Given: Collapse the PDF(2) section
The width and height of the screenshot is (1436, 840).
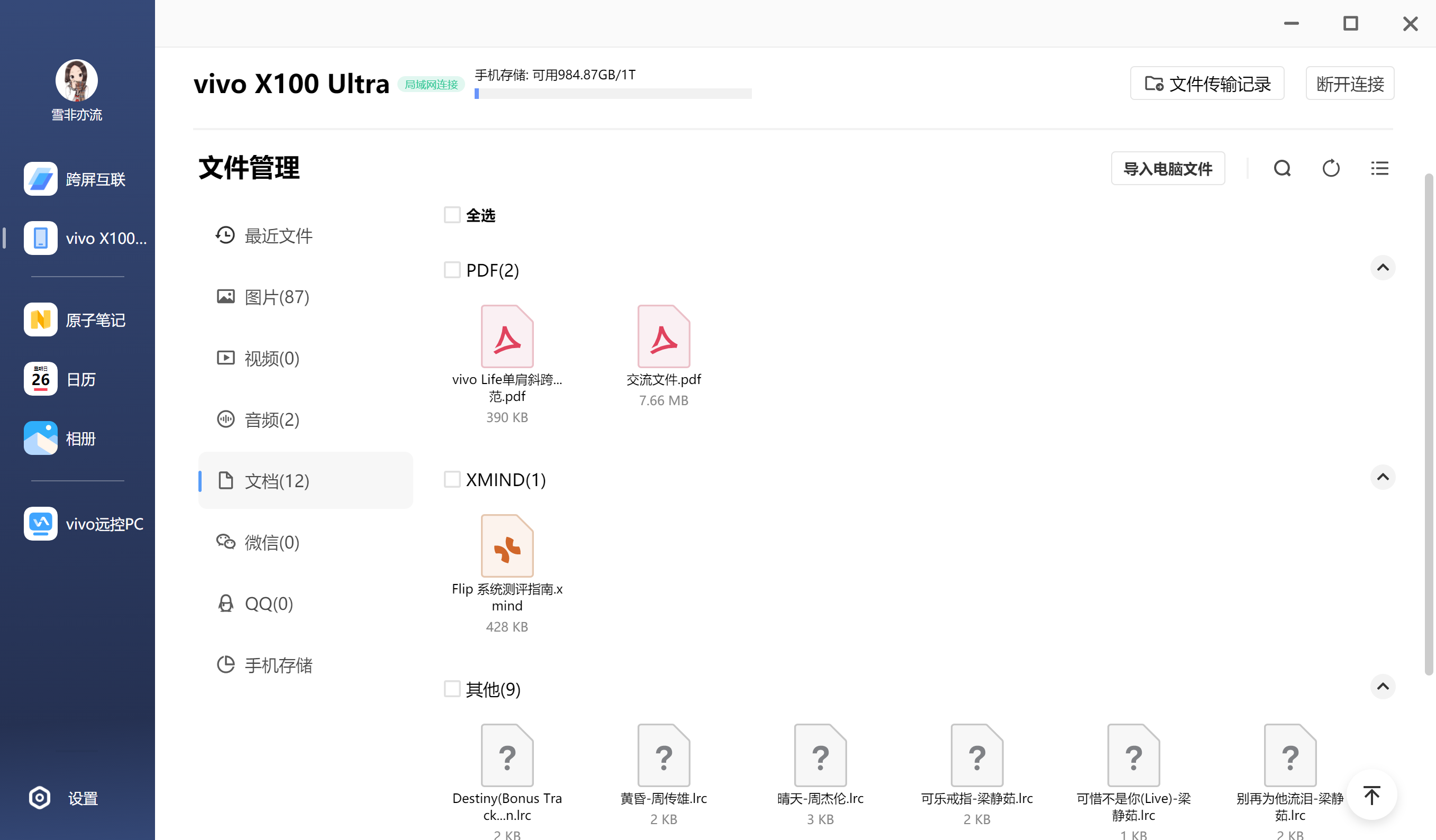Looking at the screenshot, I should click(1383, 267).
